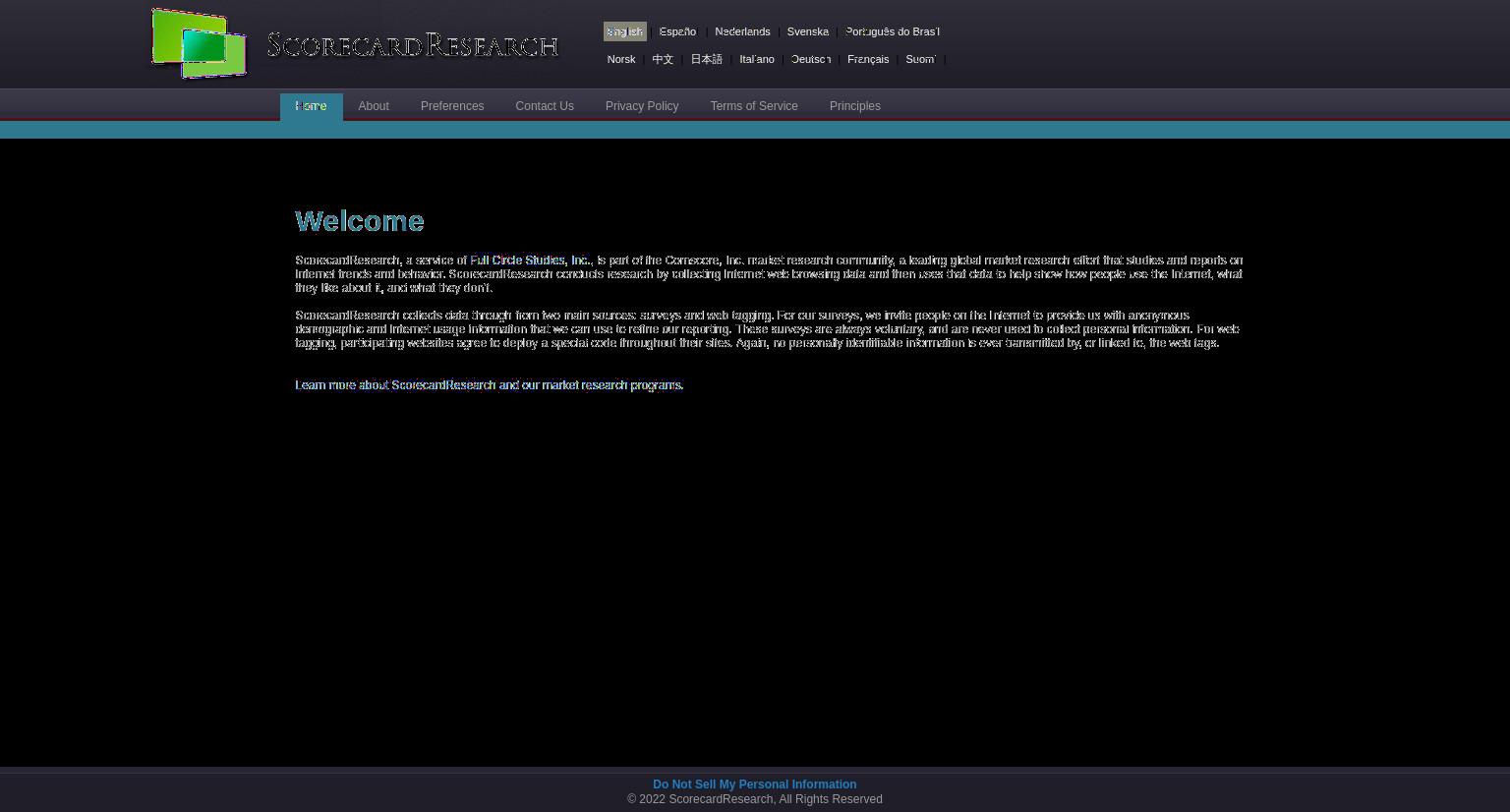This screenshot has width=1510, height=812.
Task: Select the English language option
Action: coord(624,31)
